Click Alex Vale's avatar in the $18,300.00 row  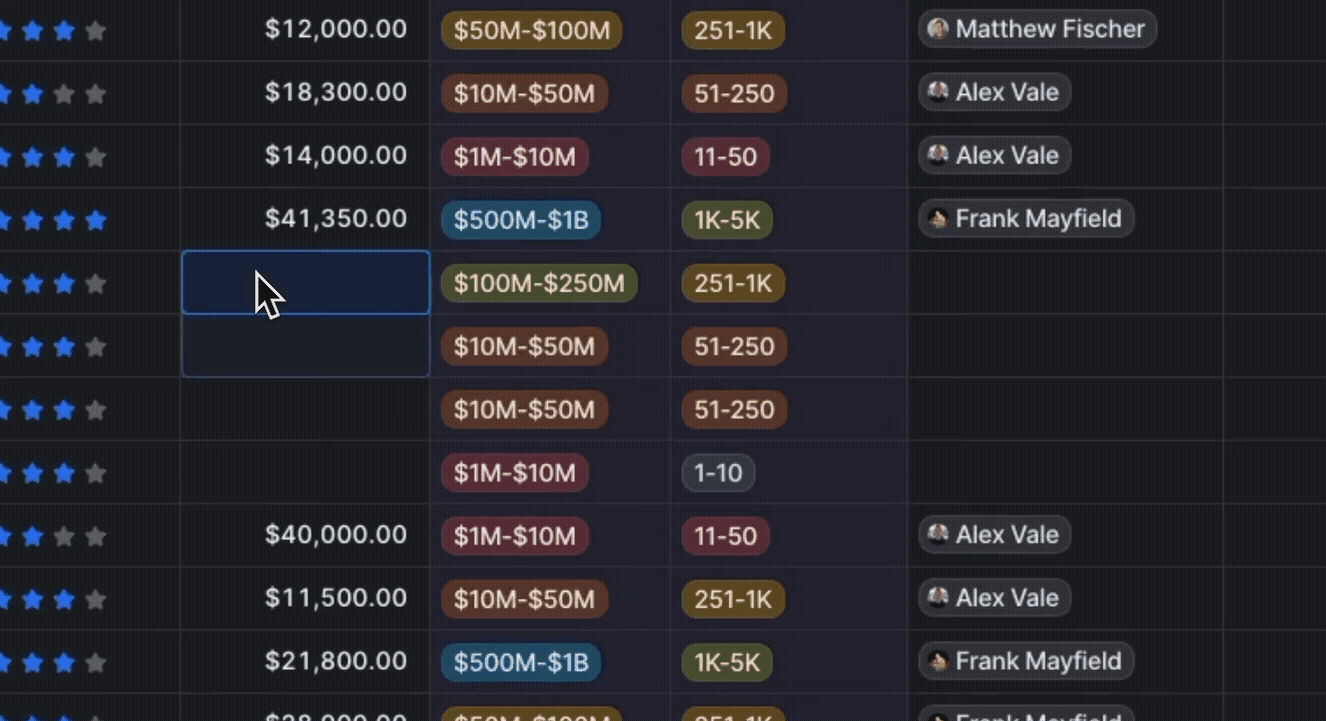937,92
